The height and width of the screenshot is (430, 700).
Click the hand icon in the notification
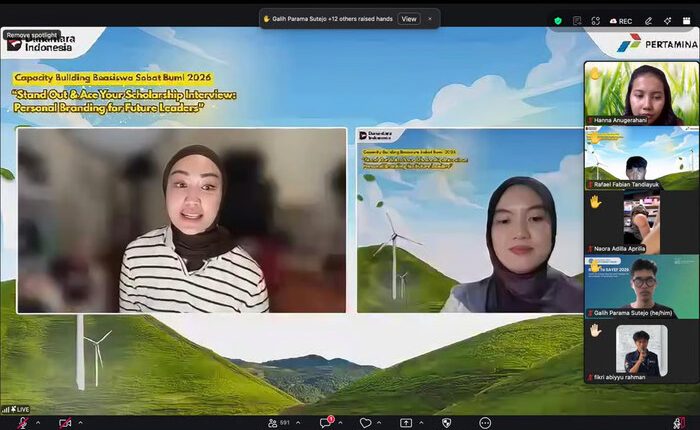(x=267, y=19)
